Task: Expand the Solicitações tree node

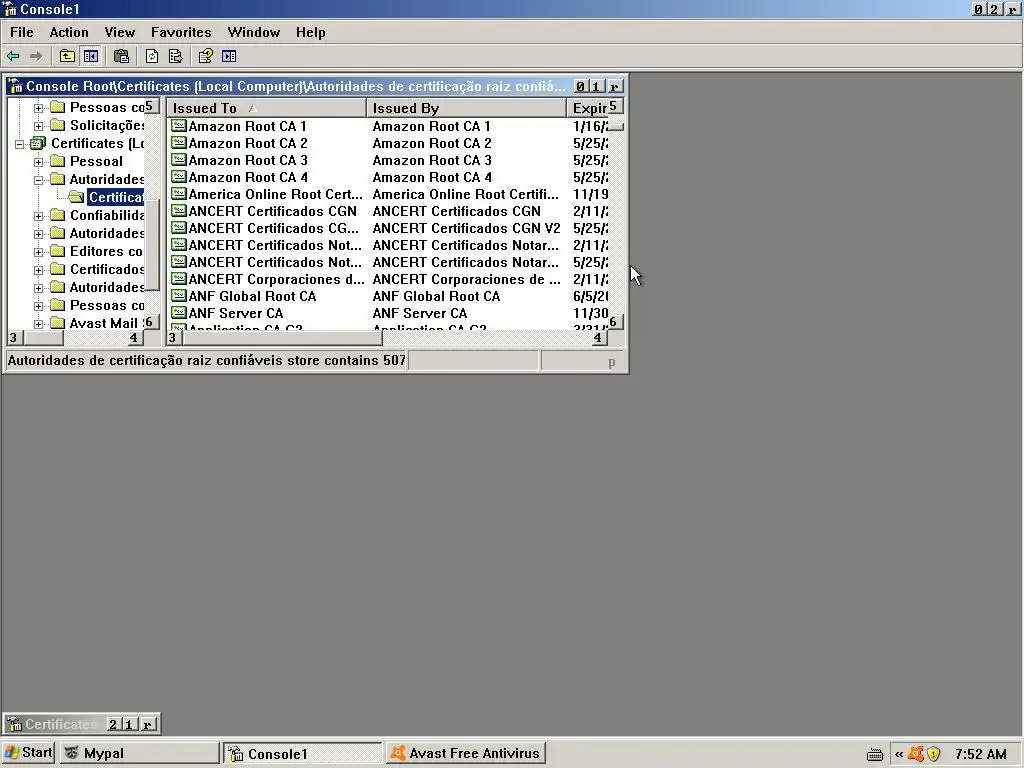Action: click(39, 125)
